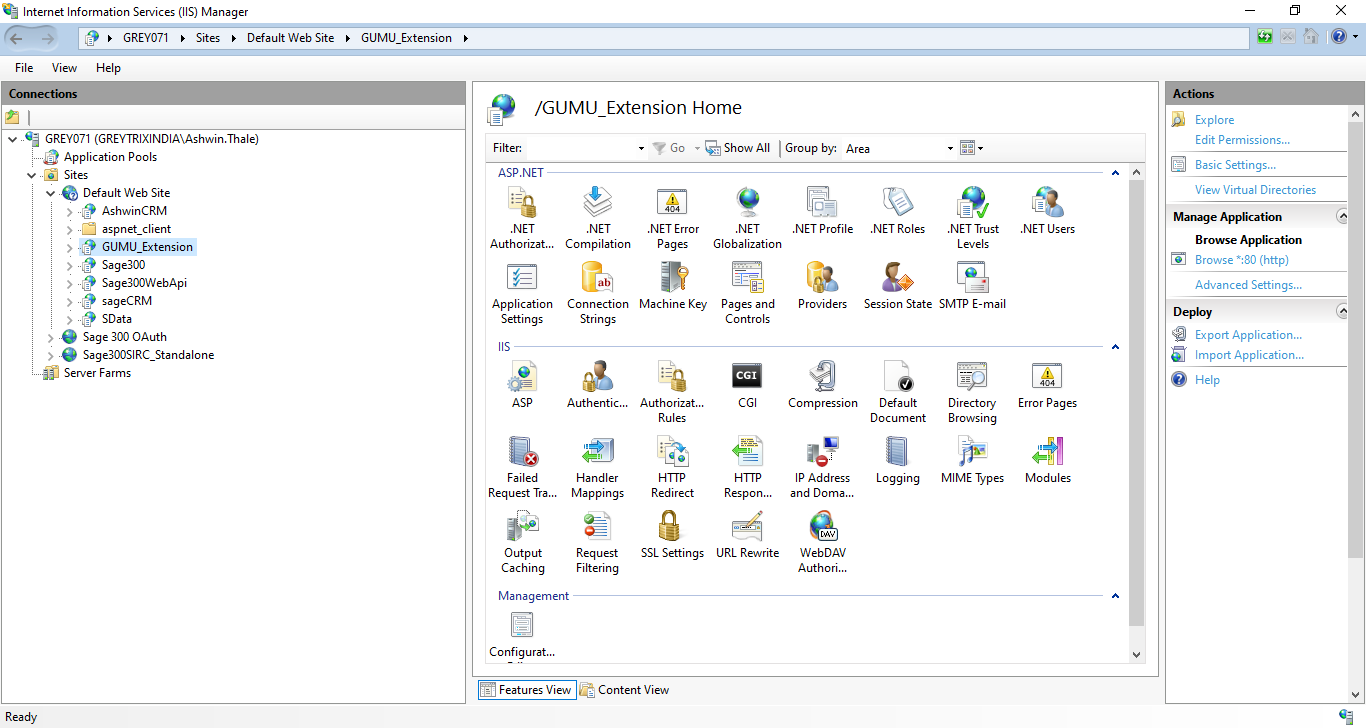Open IP Address and Domain Restrictions
1366x728 pixels.
tap(822, 467)
